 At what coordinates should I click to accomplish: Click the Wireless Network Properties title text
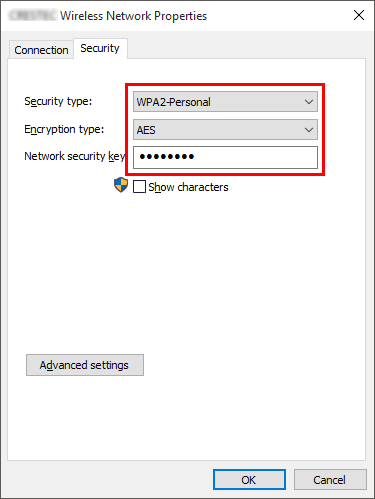(133, 16)
